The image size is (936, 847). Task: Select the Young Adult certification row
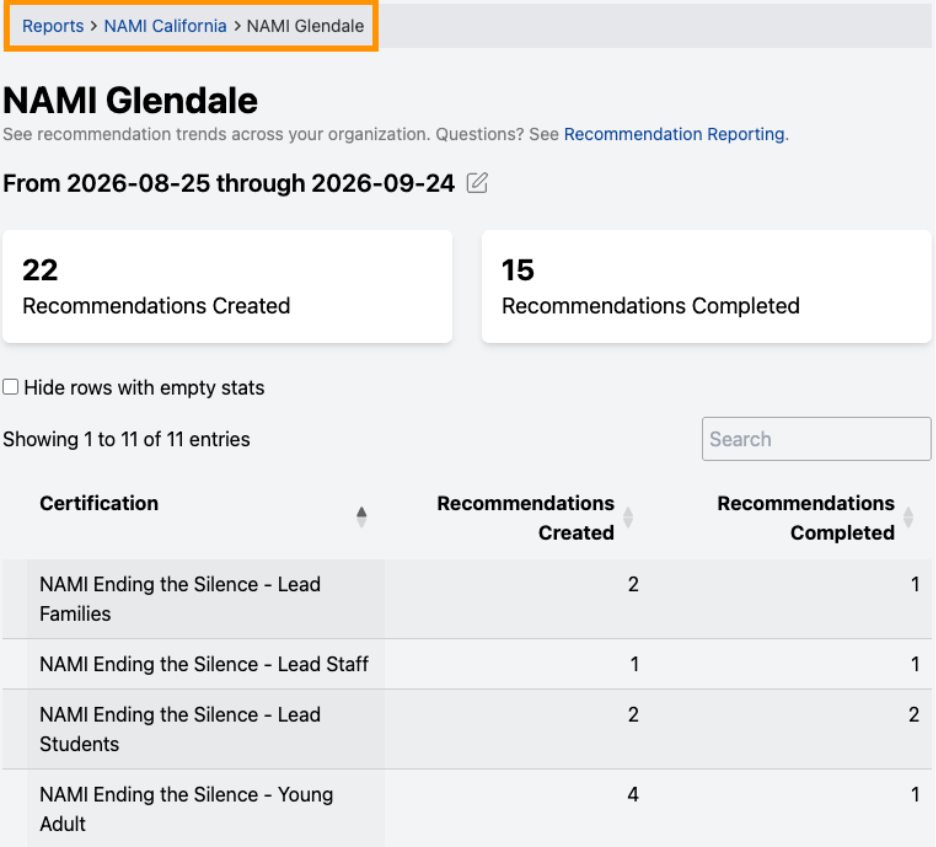click(467, 808)
